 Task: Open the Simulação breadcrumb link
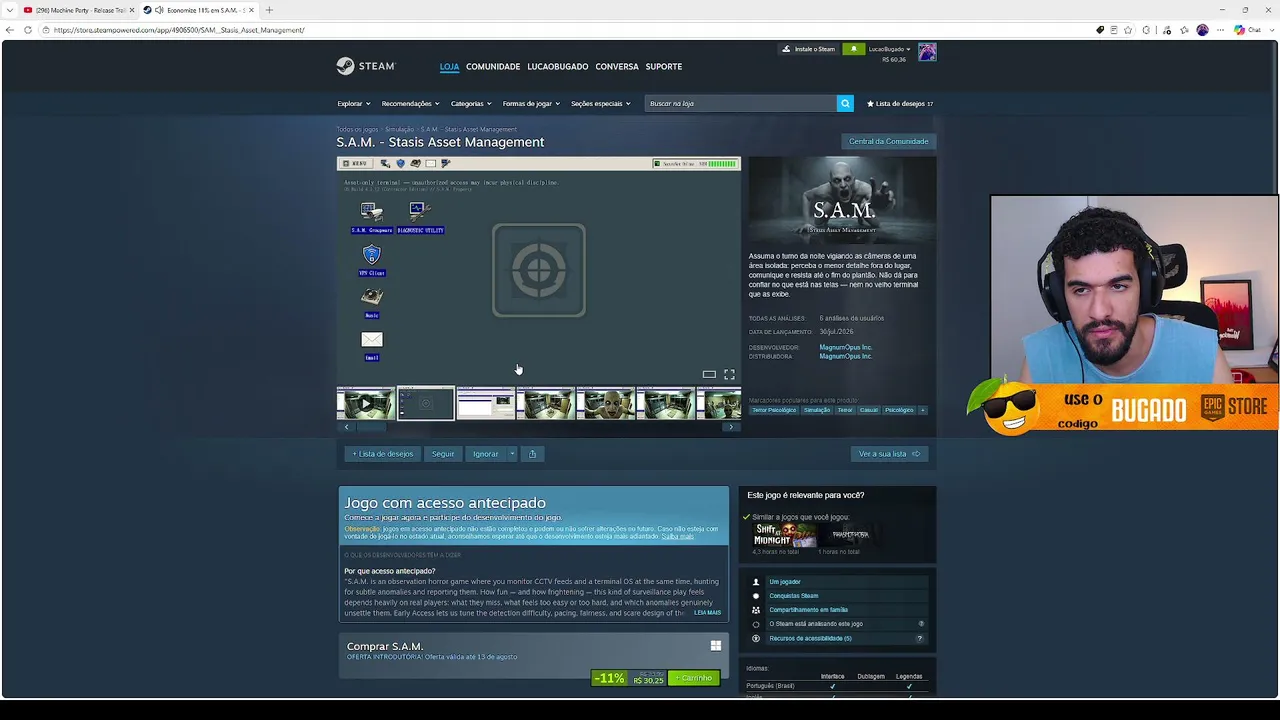(399, 129)
